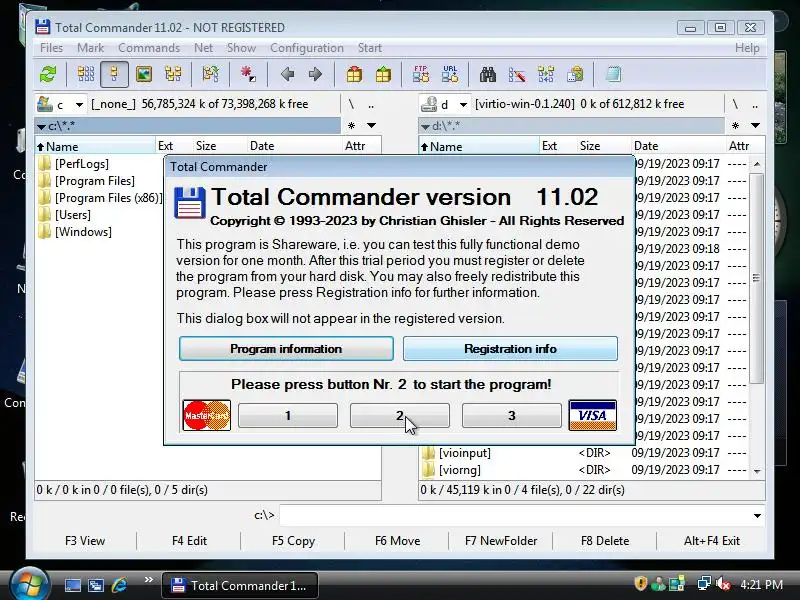Open the Help menu
800x600 pixels.
pyautogui.click(x=747, y=48)
